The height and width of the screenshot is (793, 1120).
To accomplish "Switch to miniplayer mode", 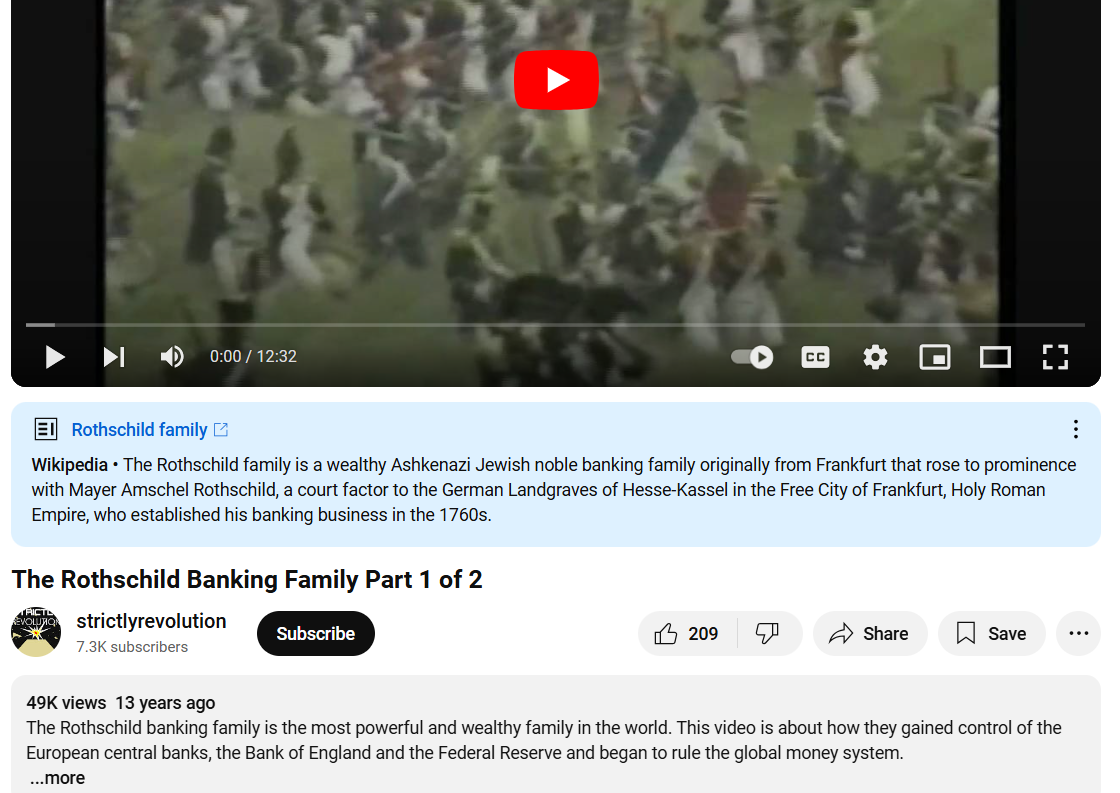I will point(934,356).
